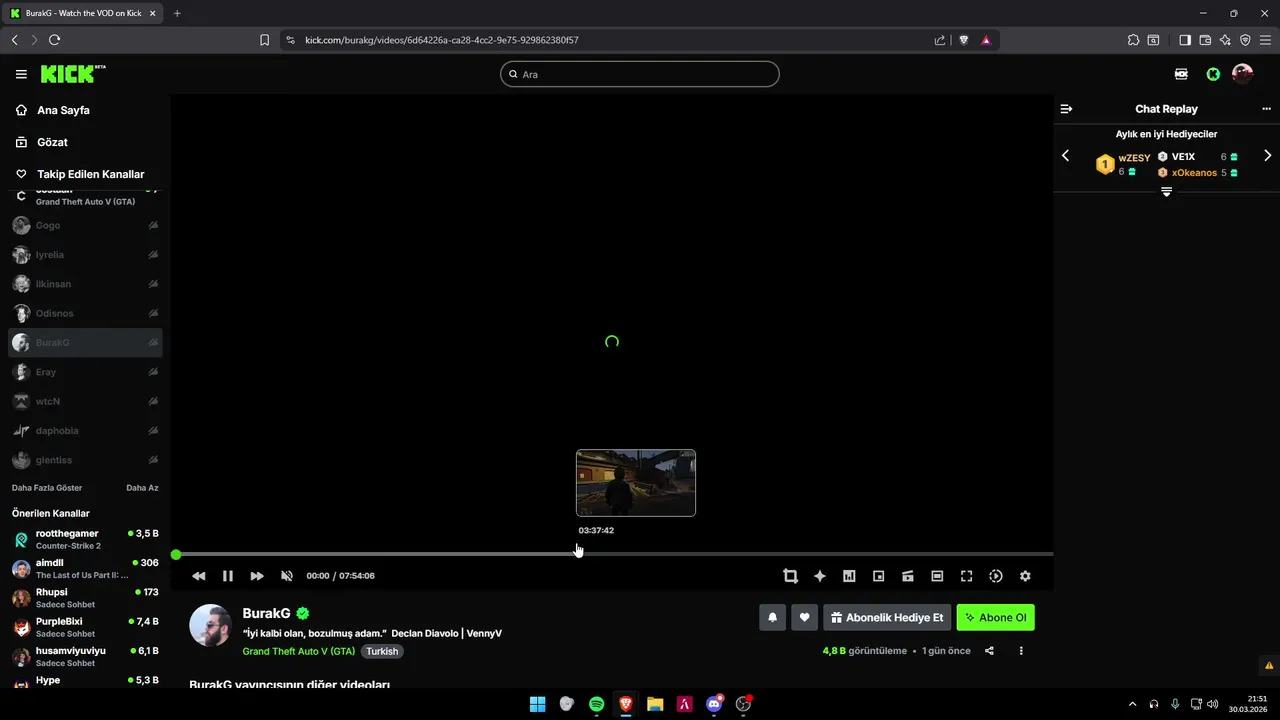Click BurakG channel name under video
This screenshot has height=720, width=1280.
(266, 613)
